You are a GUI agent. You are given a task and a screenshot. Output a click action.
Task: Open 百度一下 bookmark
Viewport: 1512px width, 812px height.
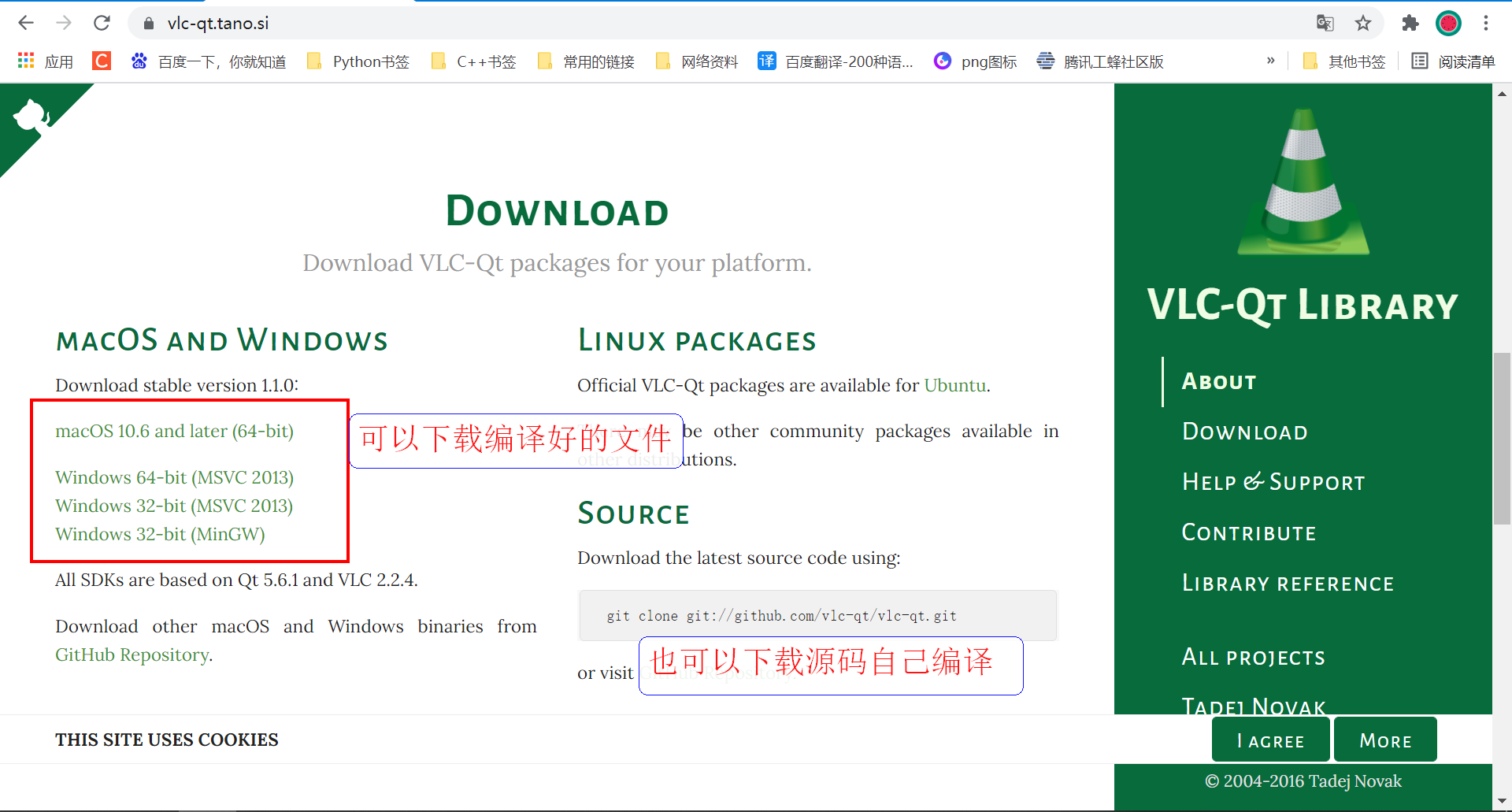[x=209, y=61]
